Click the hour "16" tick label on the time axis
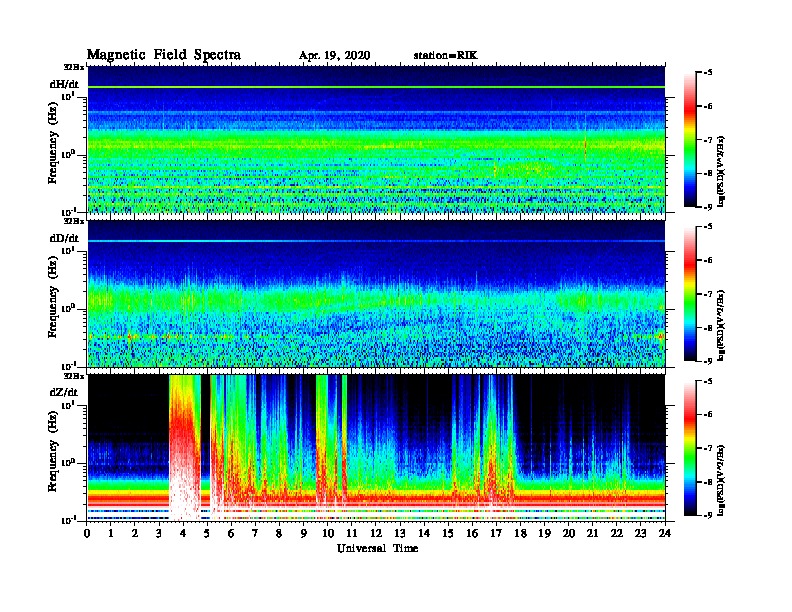This screenshot has height=612, width=792. click(472, 533)
